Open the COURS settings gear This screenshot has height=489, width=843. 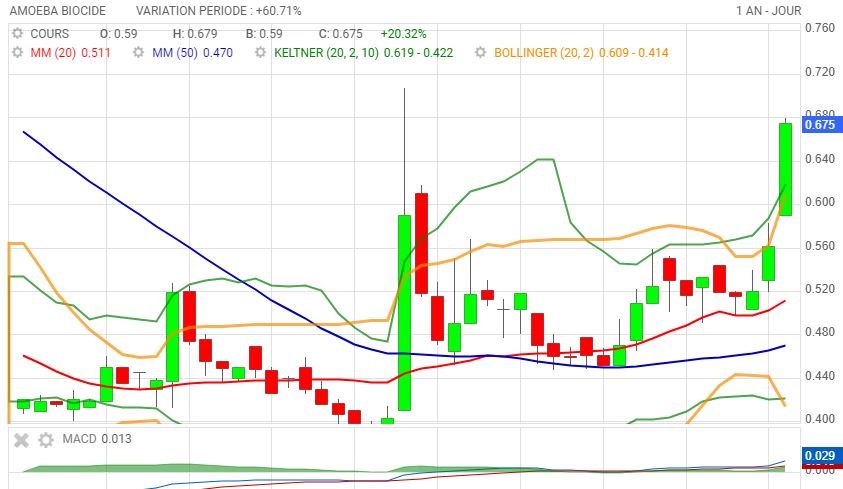coord(18,33)
